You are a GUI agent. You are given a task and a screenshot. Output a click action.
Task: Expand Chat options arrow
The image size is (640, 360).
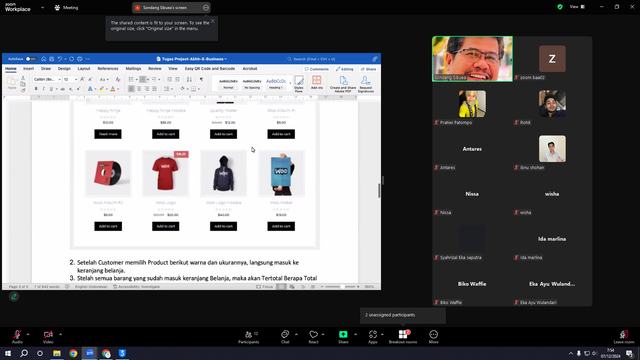[296, 334]
